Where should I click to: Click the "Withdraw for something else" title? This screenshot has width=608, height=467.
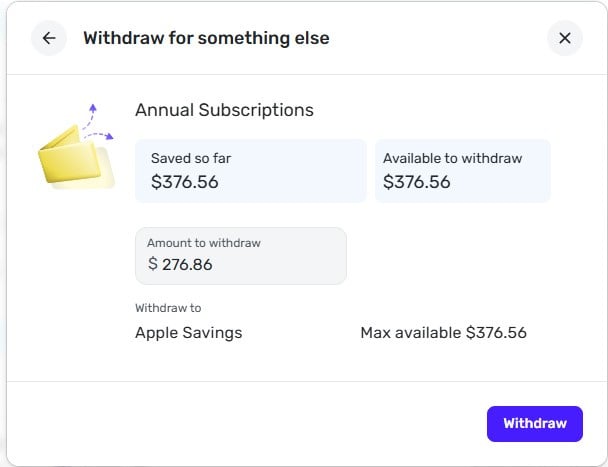(206, 39)
